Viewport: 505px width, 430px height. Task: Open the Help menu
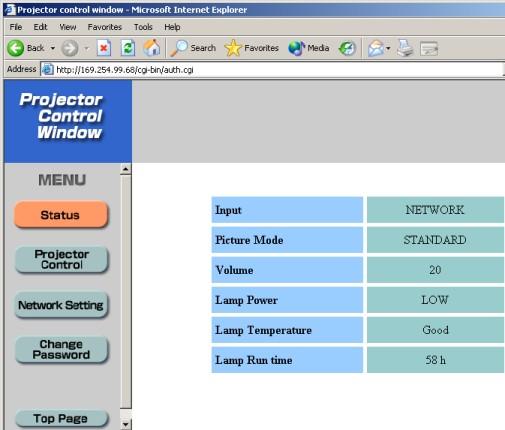coord(172,27)
